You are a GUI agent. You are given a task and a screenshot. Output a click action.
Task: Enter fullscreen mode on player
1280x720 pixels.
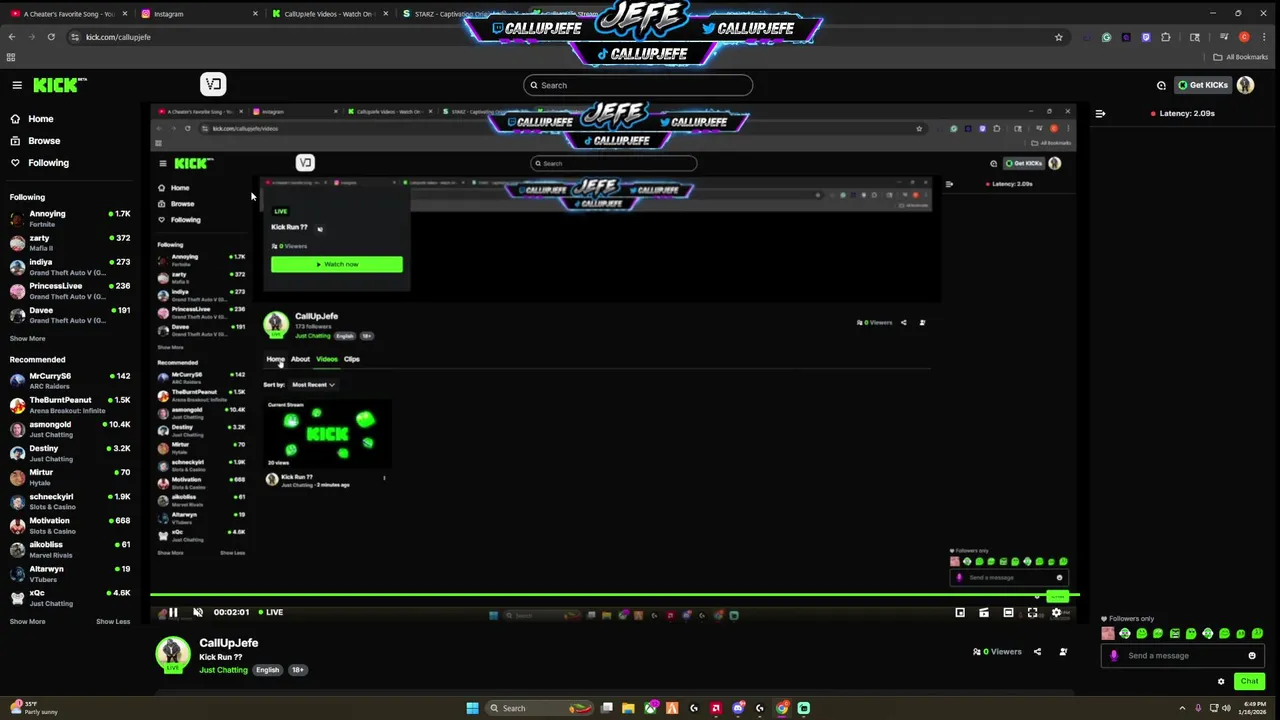click(1032, 612)
